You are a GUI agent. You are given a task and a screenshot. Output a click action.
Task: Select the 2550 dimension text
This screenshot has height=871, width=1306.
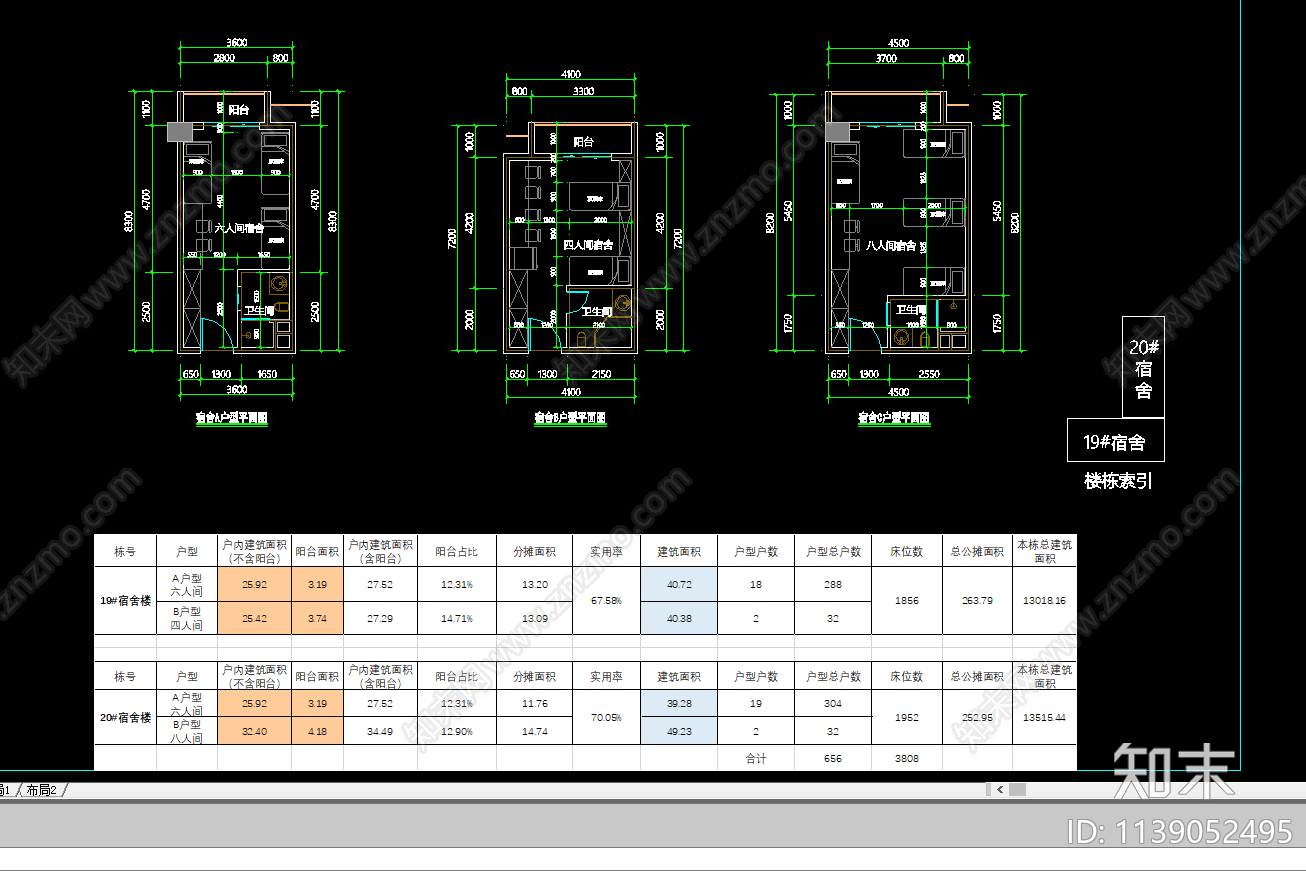pyautogui.click(x=927, y=374)
